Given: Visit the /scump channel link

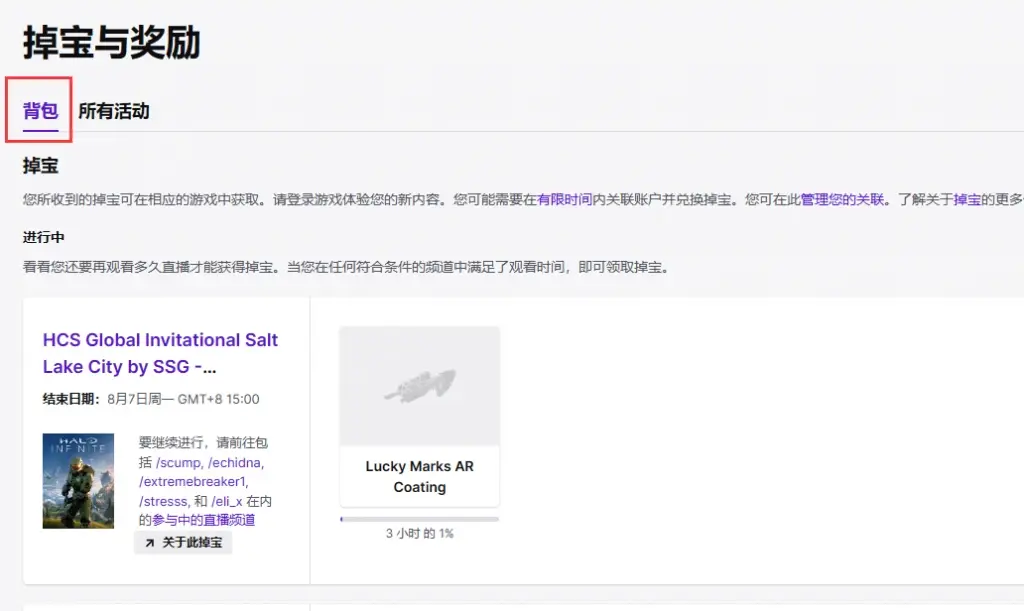Looking at the screenshot, I should (180, 462).
